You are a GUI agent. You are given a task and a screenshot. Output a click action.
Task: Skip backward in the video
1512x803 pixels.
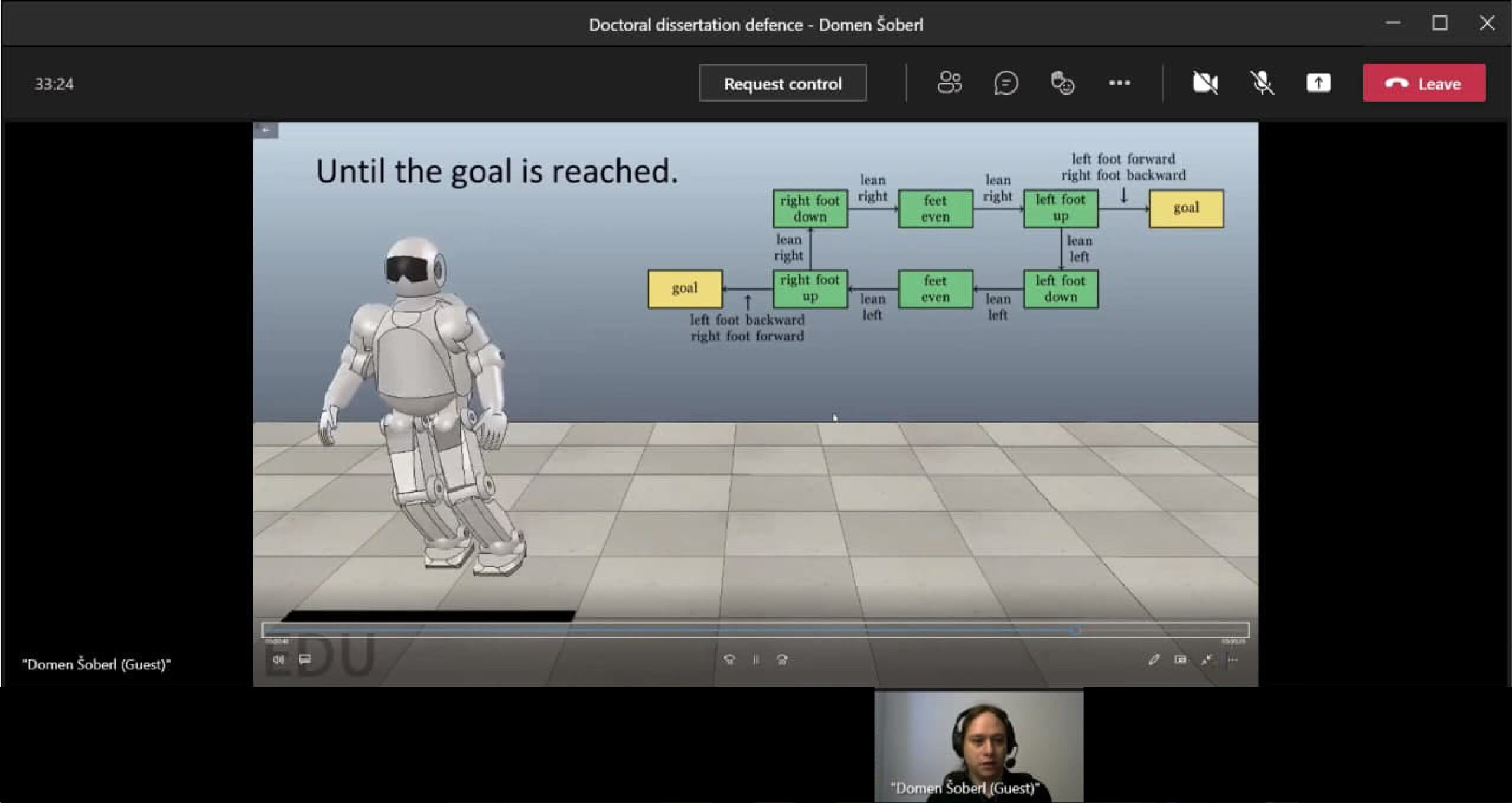click(x=729, y=659)
